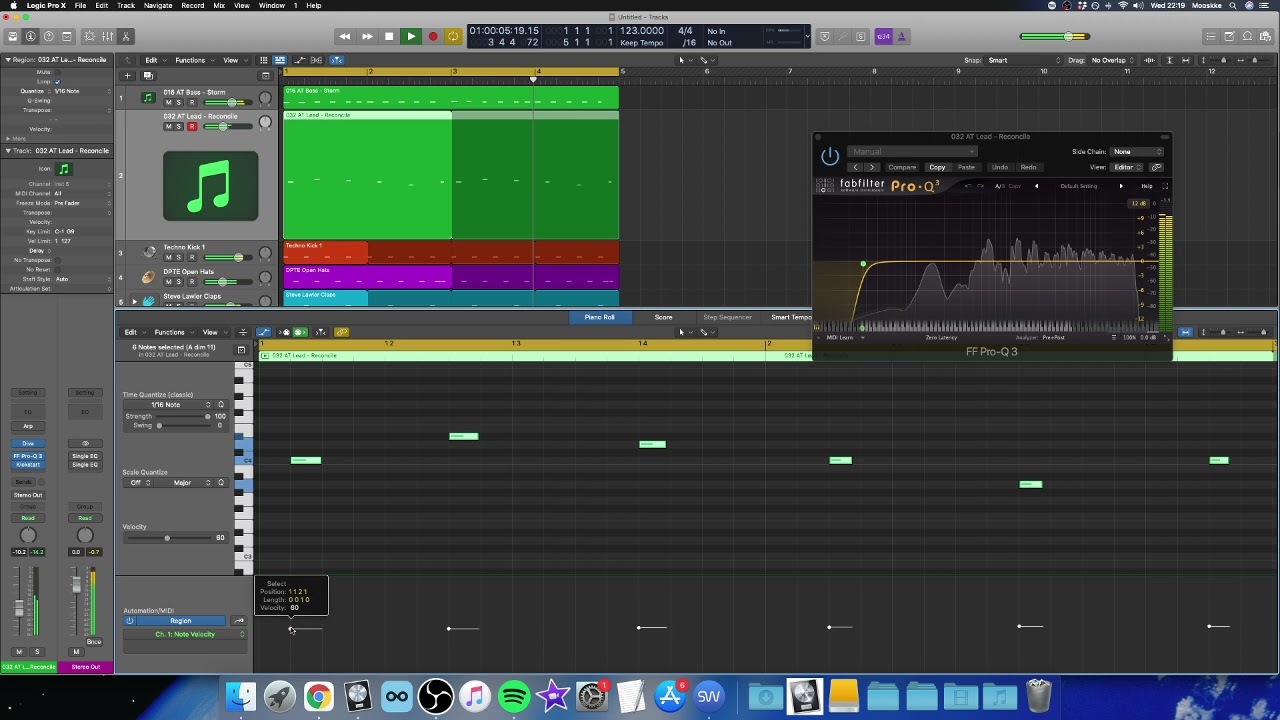Mute the Techno Kick 1 track
The image size is (1280, 720).
pyautogui.click(x=168, y=258)
